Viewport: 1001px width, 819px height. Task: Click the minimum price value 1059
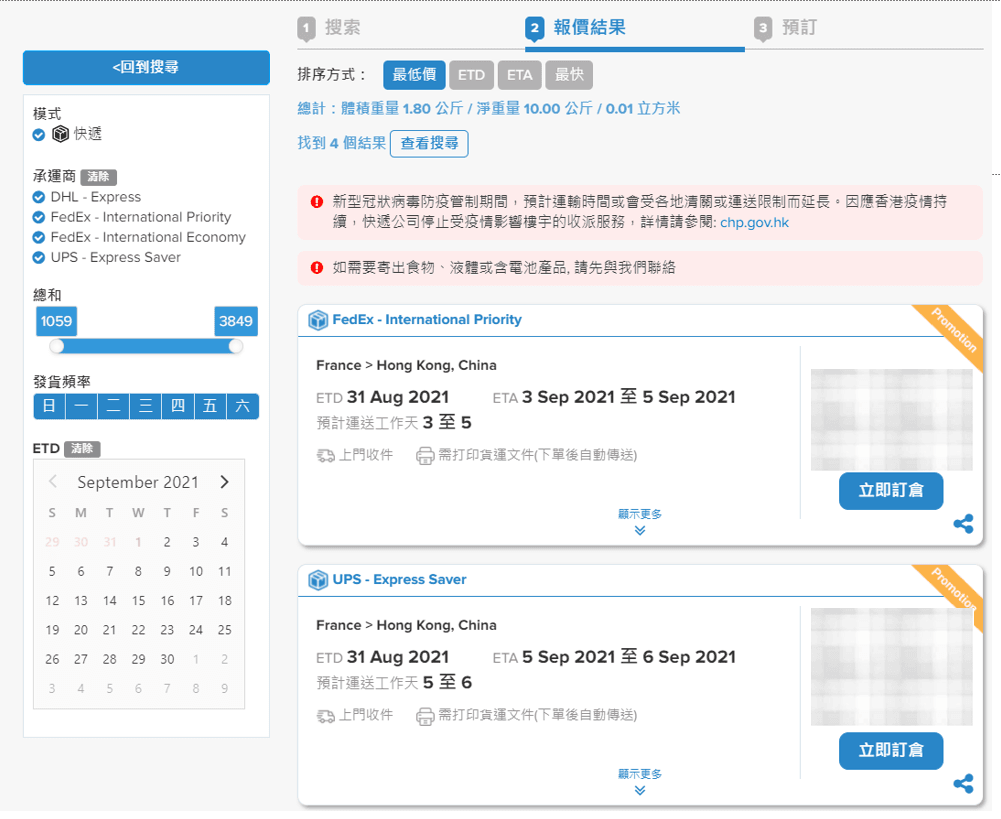click(x=56, y=321)
